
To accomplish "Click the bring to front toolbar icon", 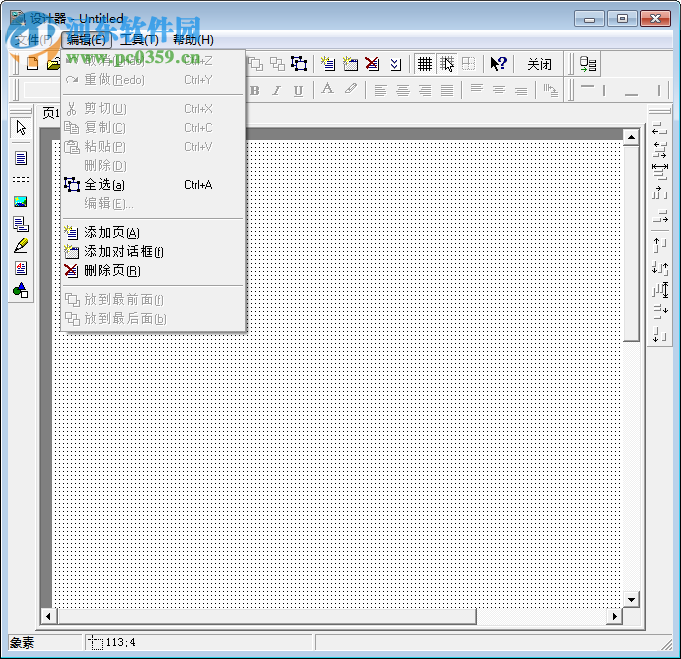I will [256, 64].
